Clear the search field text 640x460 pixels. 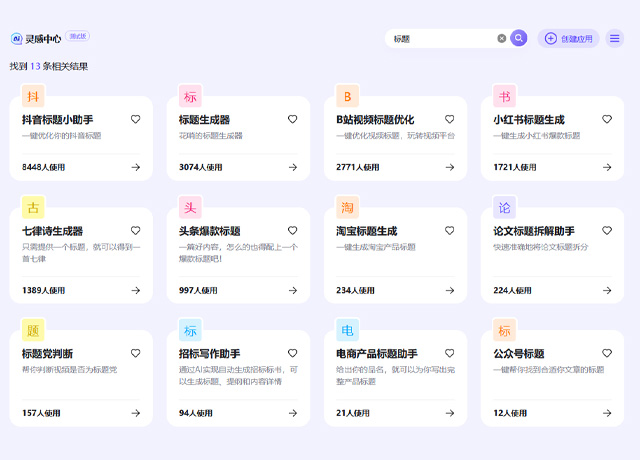click(x=502, y=38)
